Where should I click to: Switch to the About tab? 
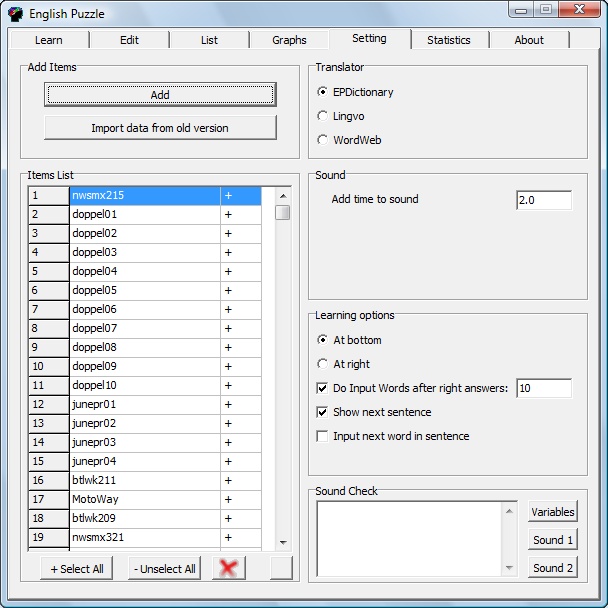[x=529, y=40]
